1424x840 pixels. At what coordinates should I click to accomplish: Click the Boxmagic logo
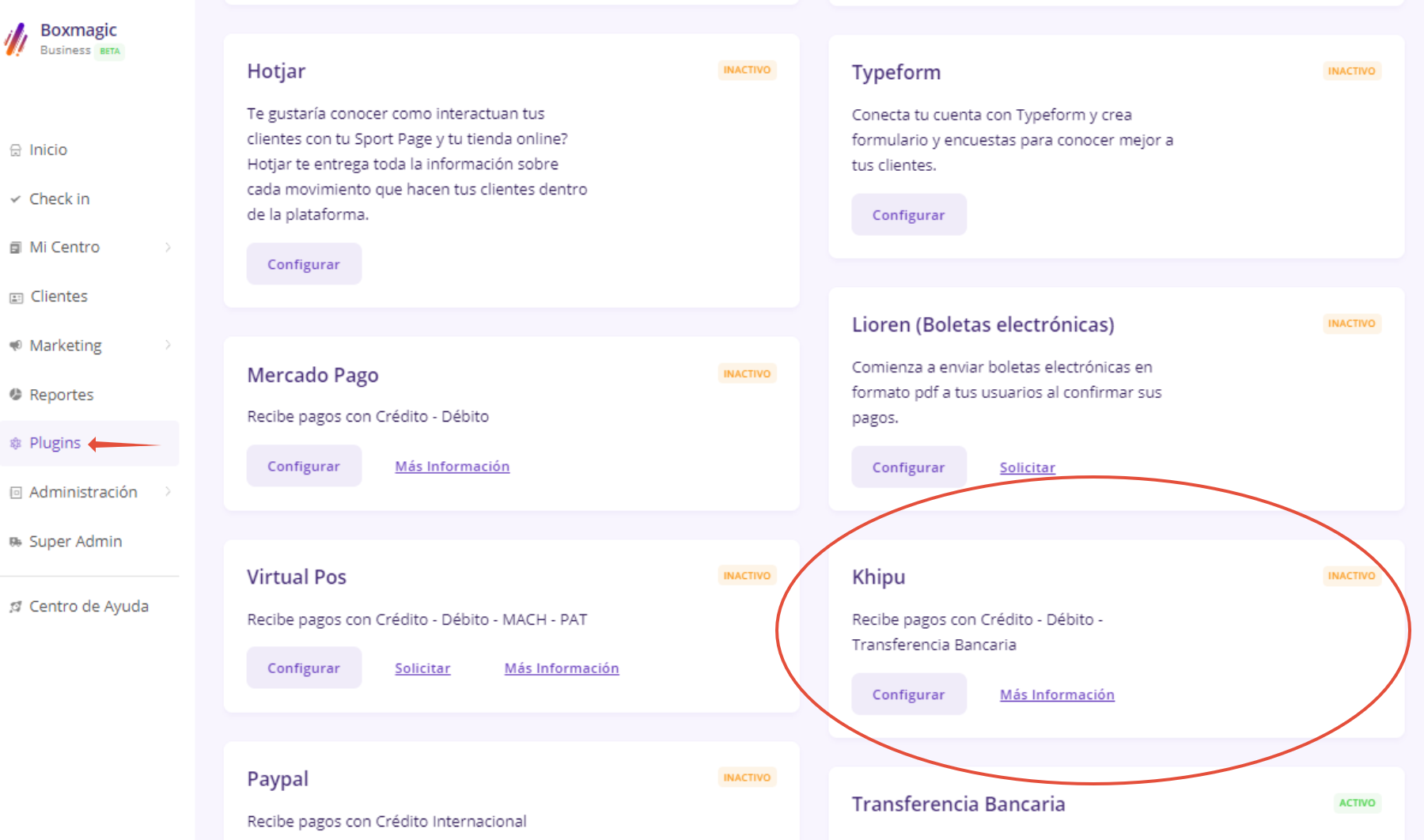click(16, 38)
